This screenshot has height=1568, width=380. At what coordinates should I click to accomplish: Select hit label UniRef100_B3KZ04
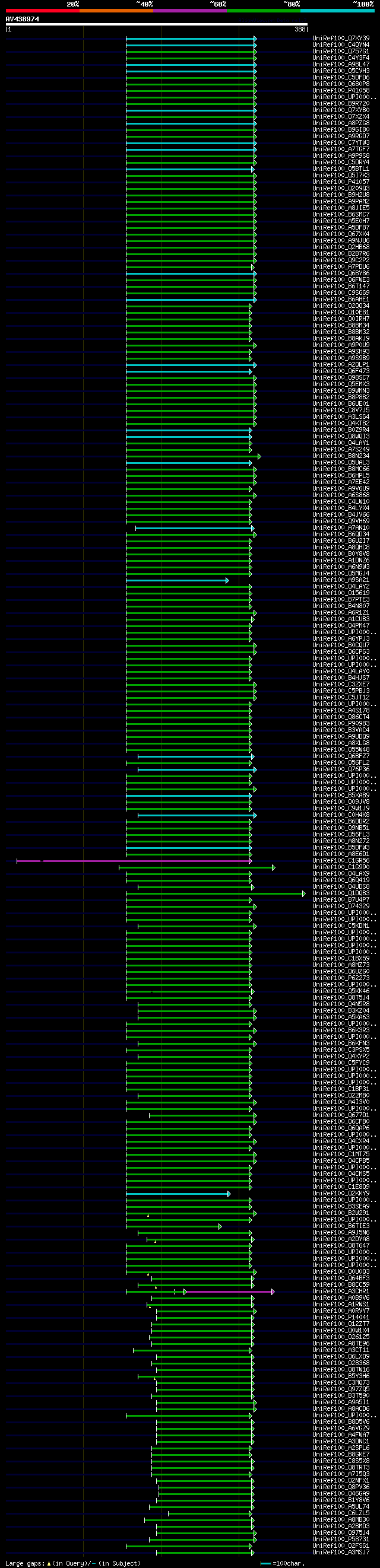(x=341, y=1011)
